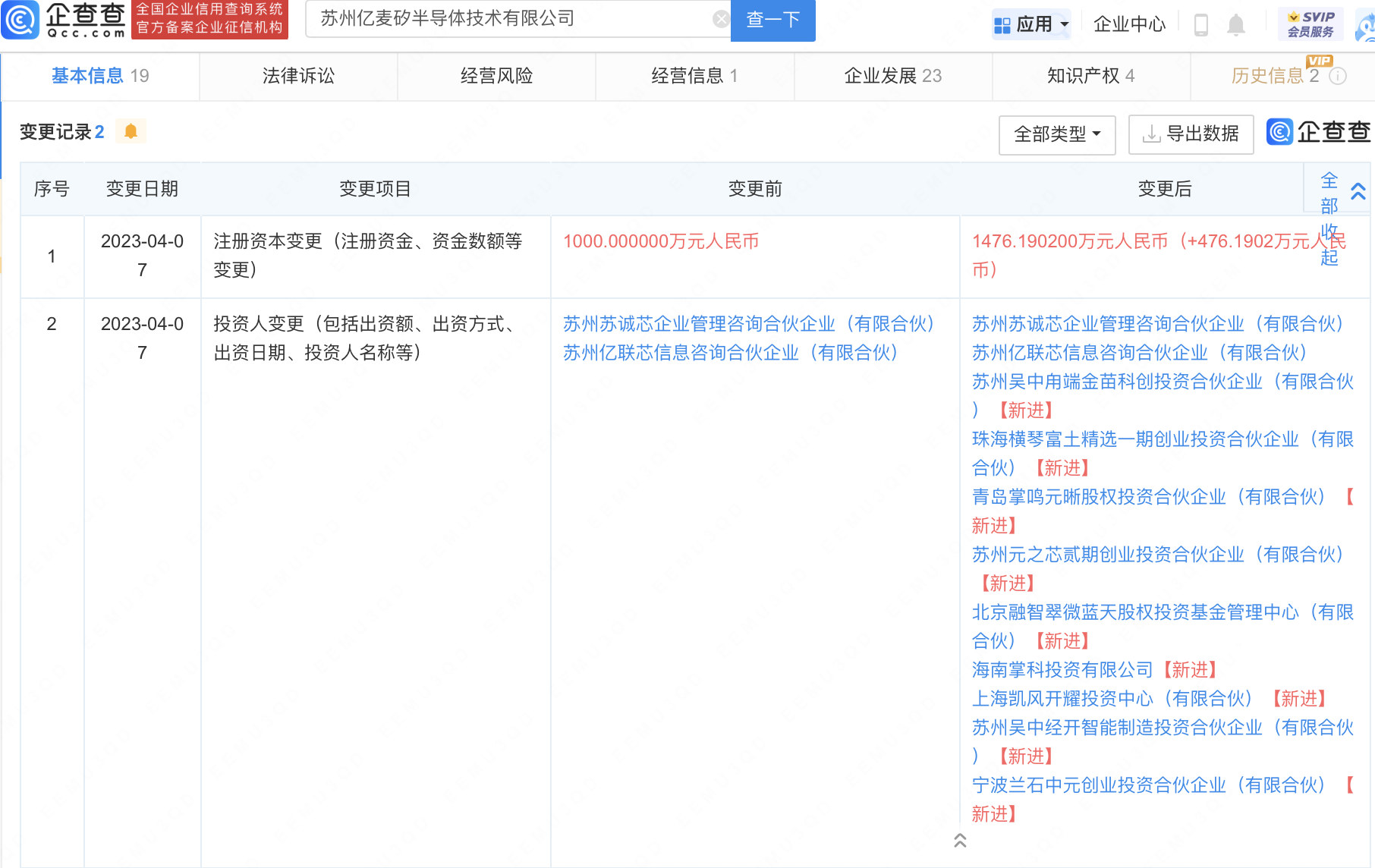Click the 变更记录 section title
This screenshot has height=868, width=1375.
click(61, 132)
